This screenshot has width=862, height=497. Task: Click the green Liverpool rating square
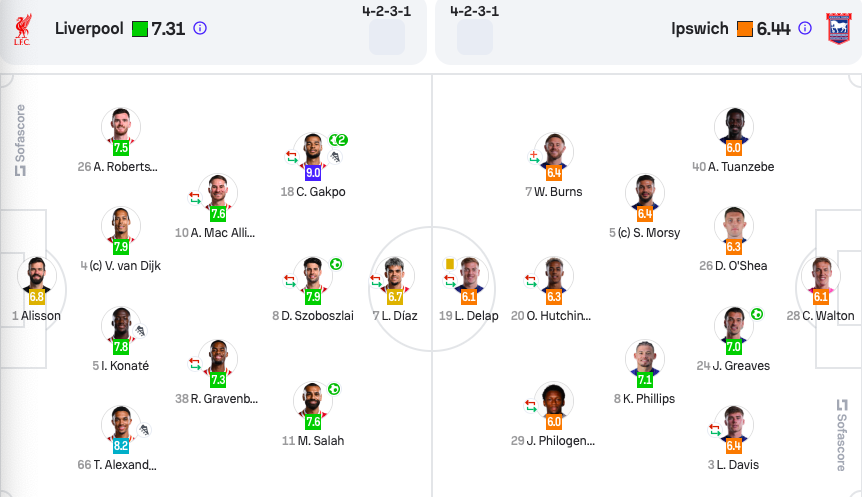[x=140, y=29]
